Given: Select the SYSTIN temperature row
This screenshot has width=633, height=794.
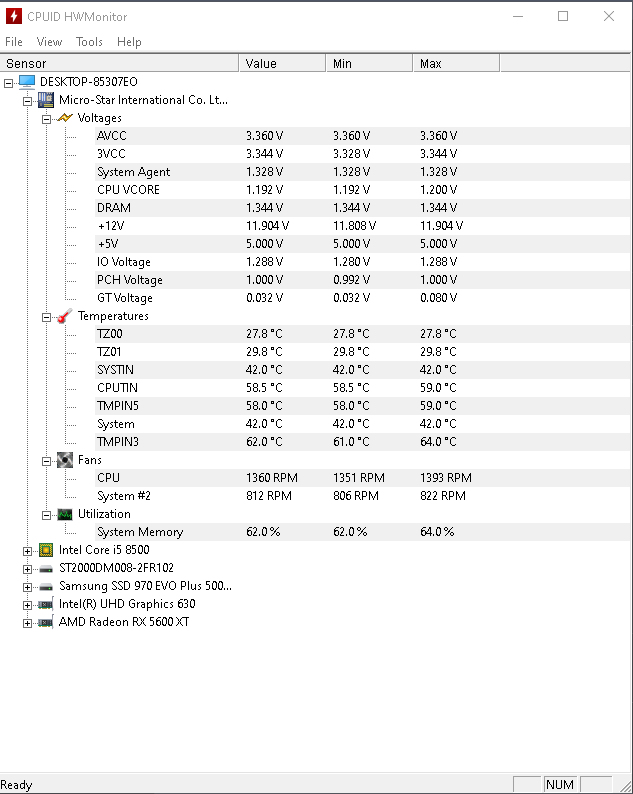Looking at the screenshot, I should 363,370.
